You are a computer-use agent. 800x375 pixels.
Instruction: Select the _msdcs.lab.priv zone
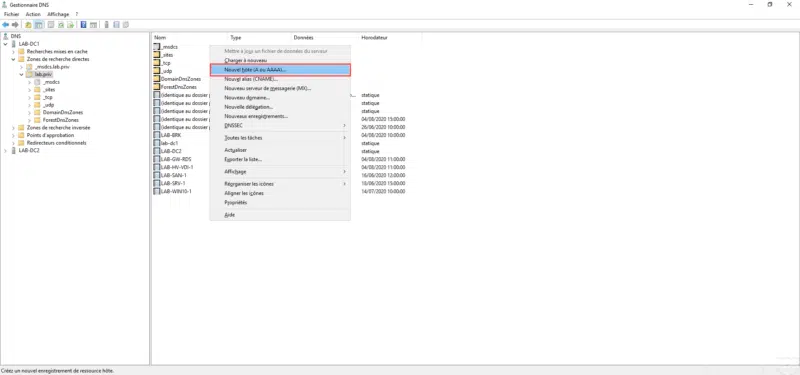[52, 67]
